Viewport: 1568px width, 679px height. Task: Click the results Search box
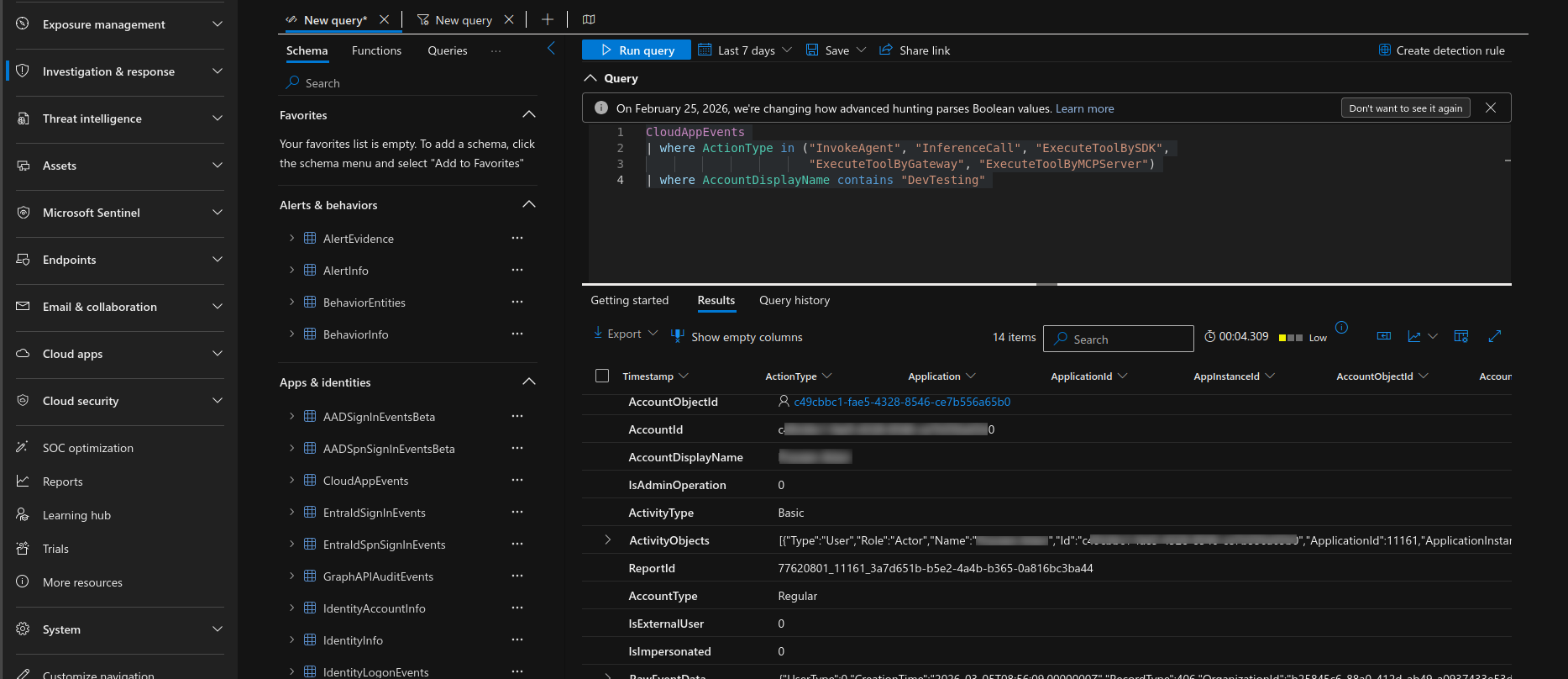tap(1119, 339)
